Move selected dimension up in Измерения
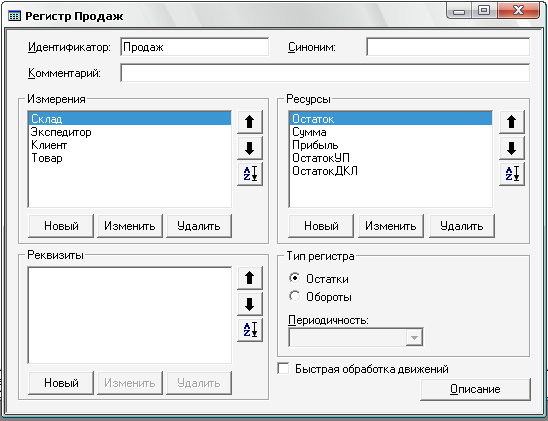This screenshot has width=548, height=421. [250, 122]
